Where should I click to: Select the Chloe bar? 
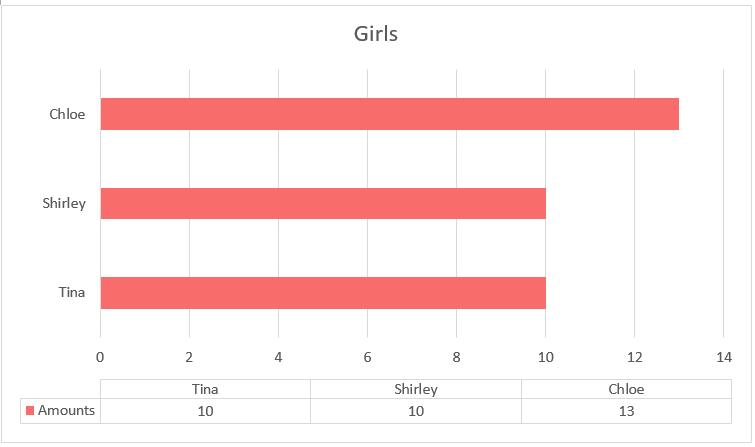point(389,114)
